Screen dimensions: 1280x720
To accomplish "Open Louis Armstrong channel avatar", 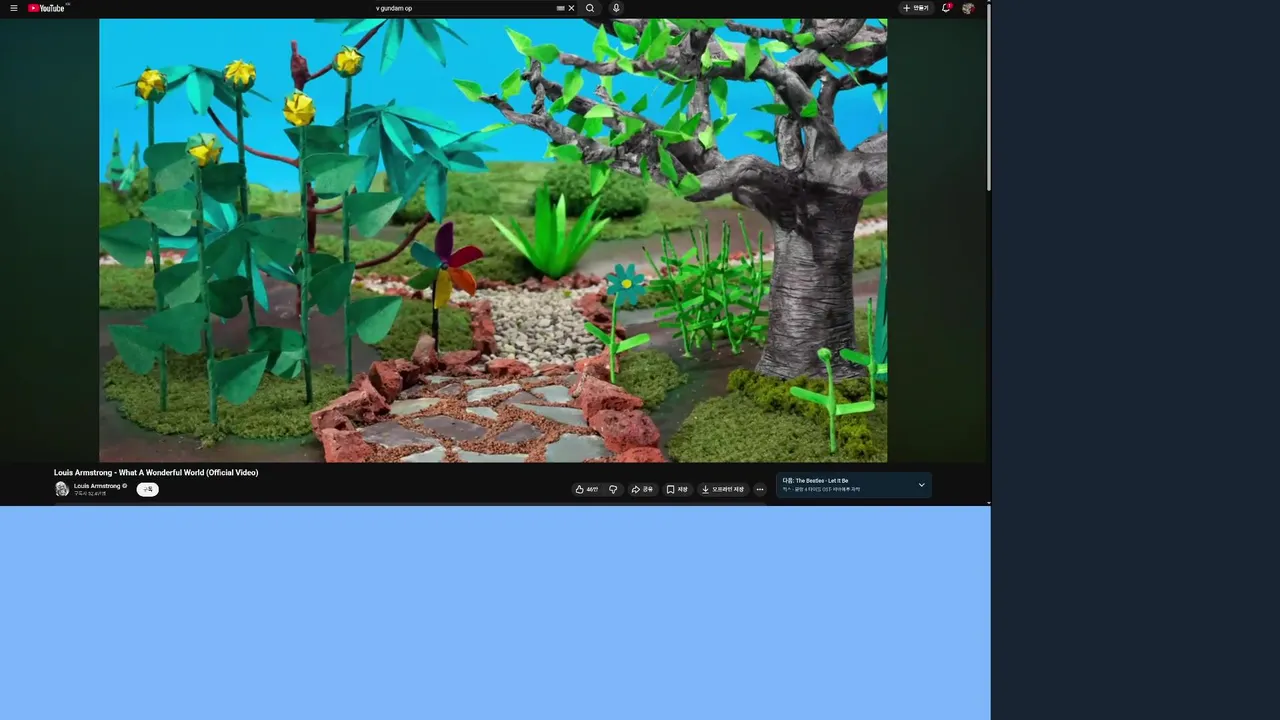I will [62, 489].
